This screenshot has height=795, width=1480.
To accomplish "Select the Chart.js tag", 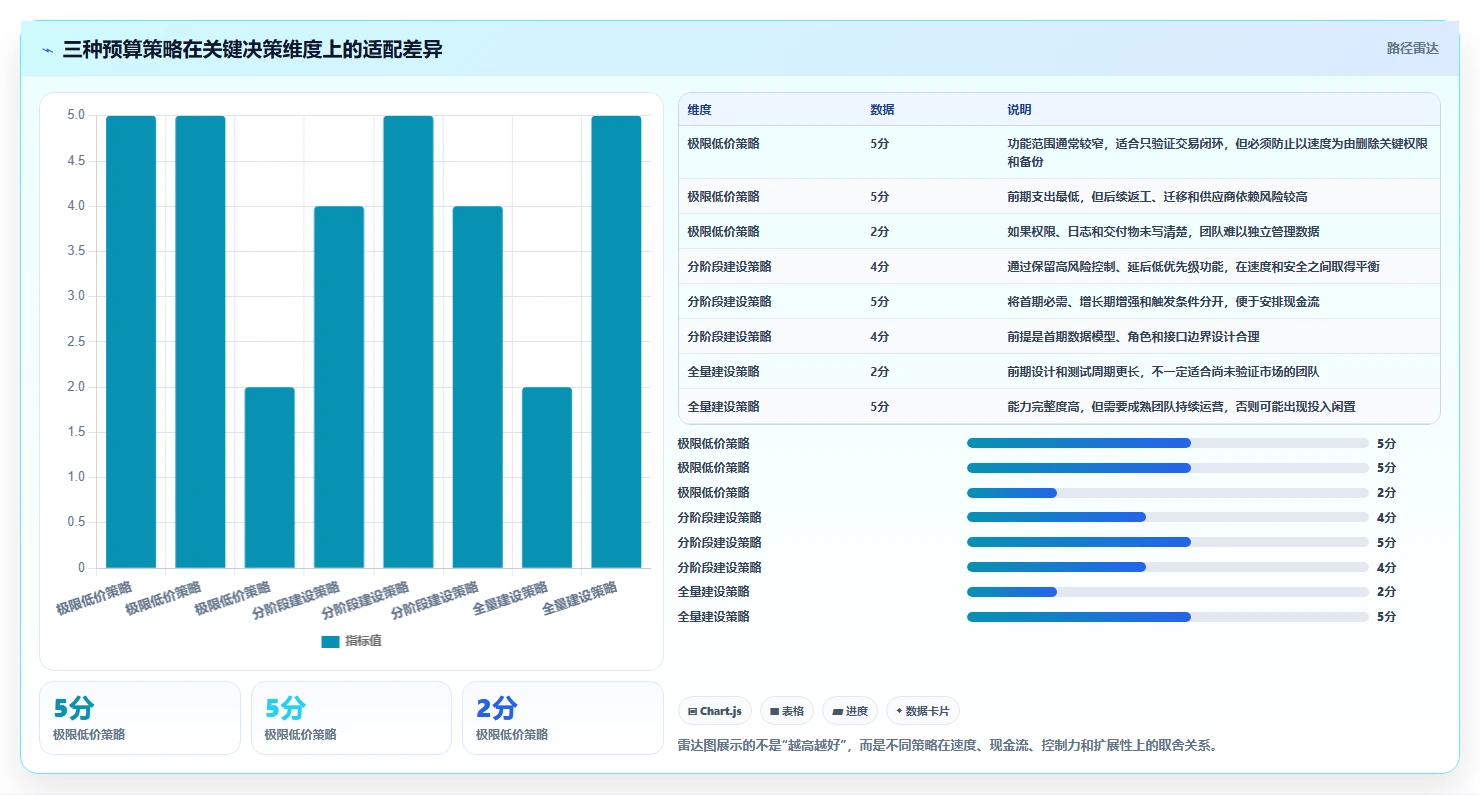I will pos(714,711).
